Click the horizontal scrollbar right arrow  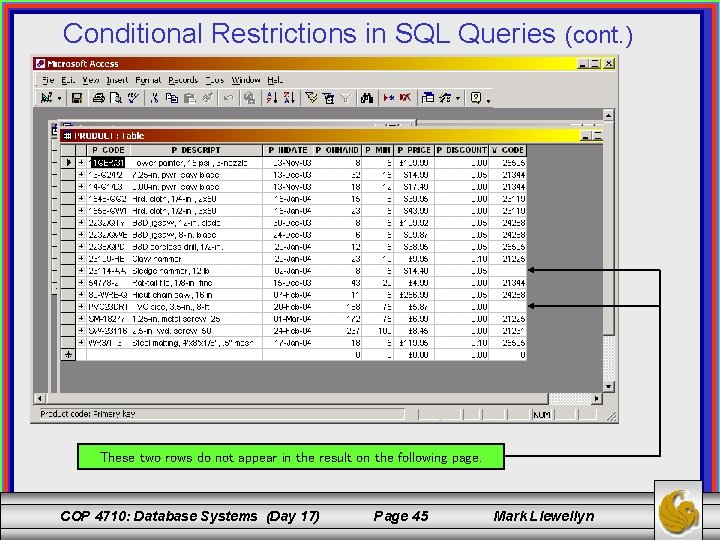(596, 399)
